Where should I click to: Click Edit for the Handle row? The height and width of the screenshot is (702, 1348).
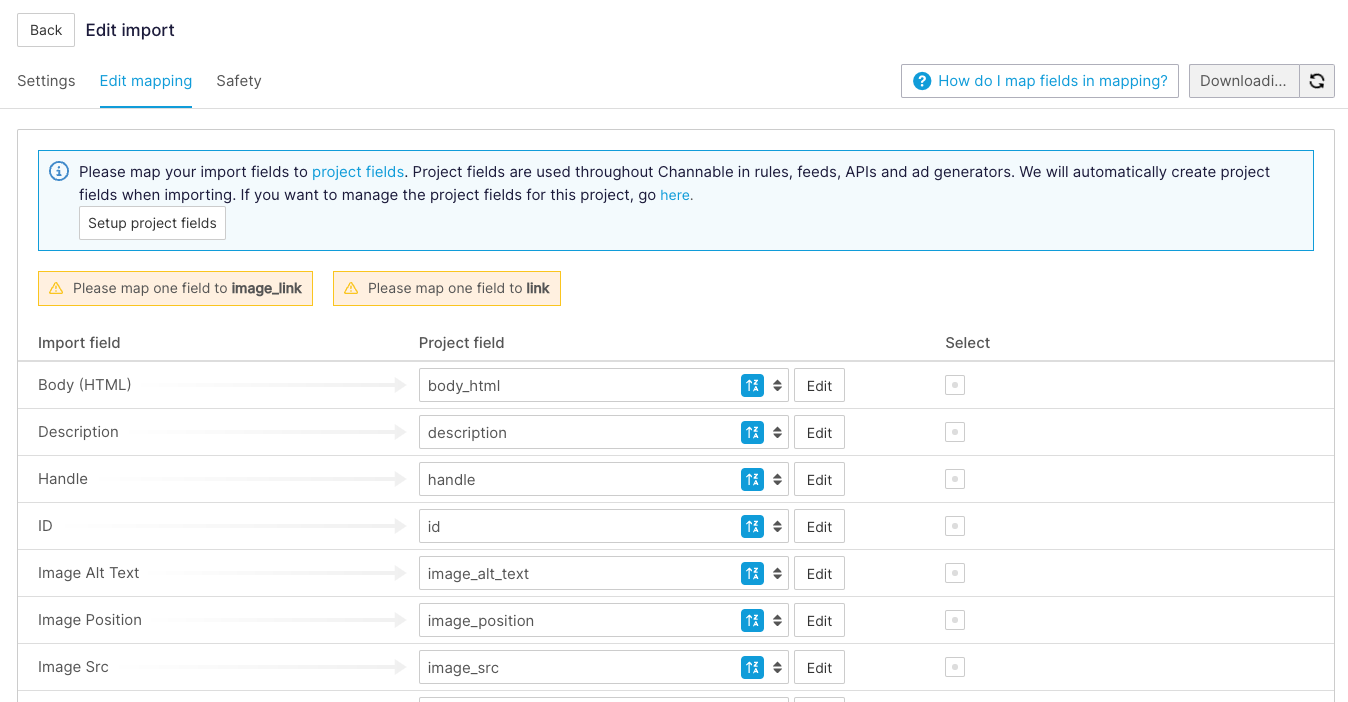[819, 479]
